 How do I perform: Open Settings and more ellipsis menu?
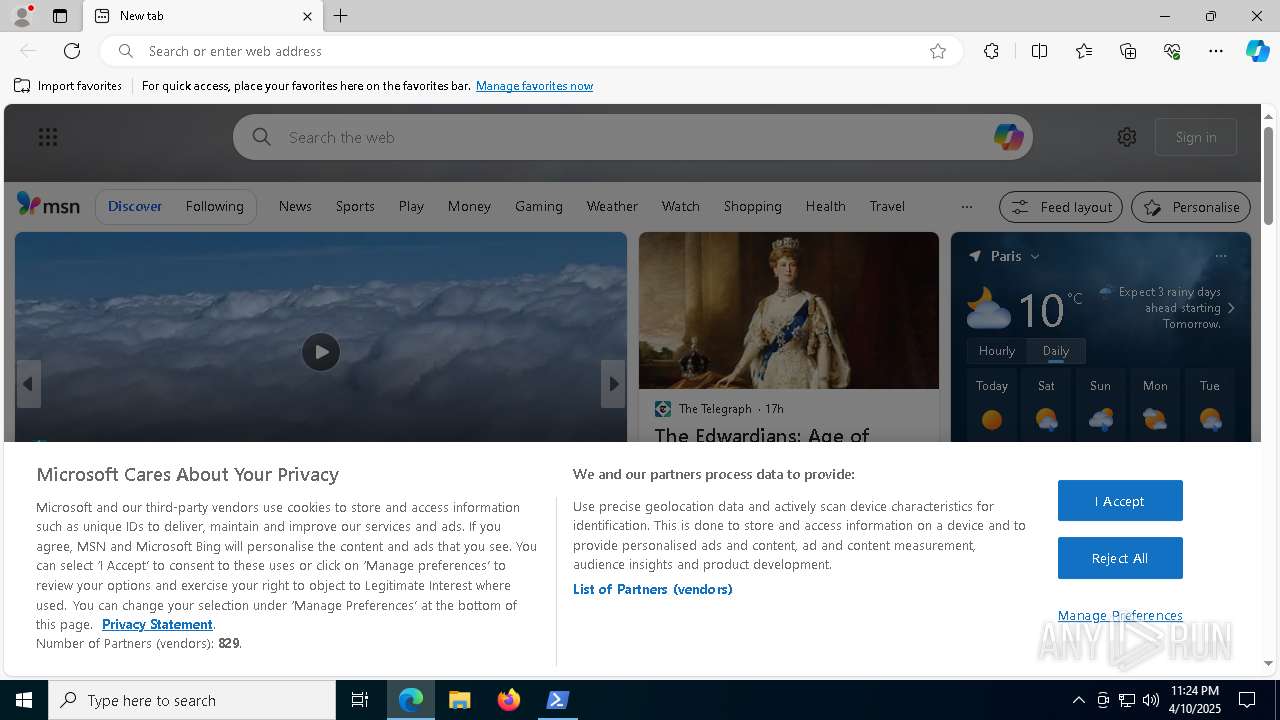(x=1216, y=51)
